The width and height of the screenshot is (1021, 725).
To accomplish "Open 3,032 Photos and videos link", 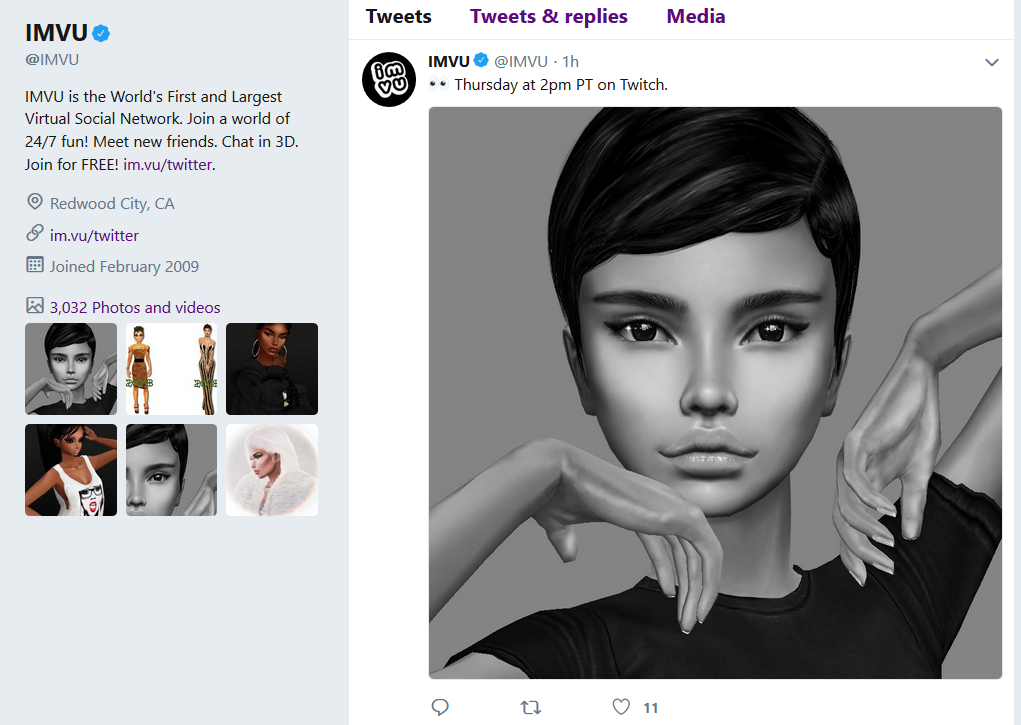I will coord(135,307).
